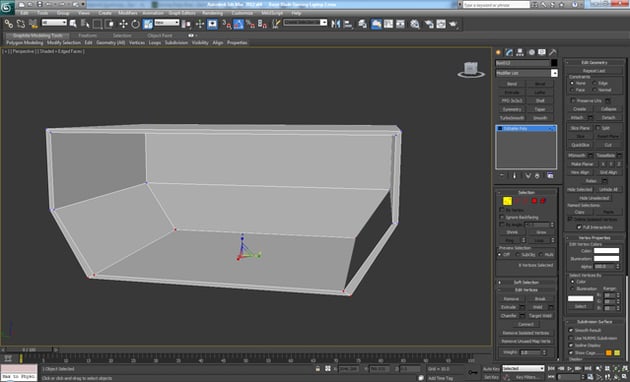The image size is (630, 382).
Task: Open the Modifiers menu
Action: click(128, 13)
